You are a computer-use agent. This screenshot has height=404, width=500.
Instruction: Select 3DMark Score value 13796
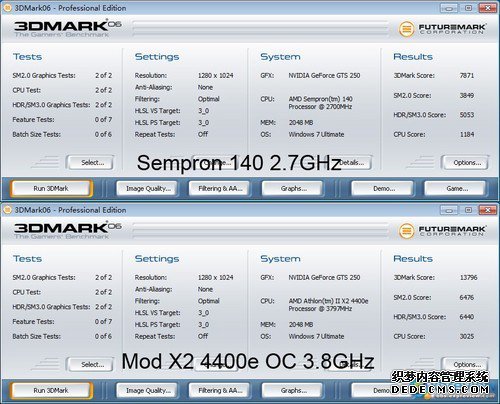click(468, 277)
